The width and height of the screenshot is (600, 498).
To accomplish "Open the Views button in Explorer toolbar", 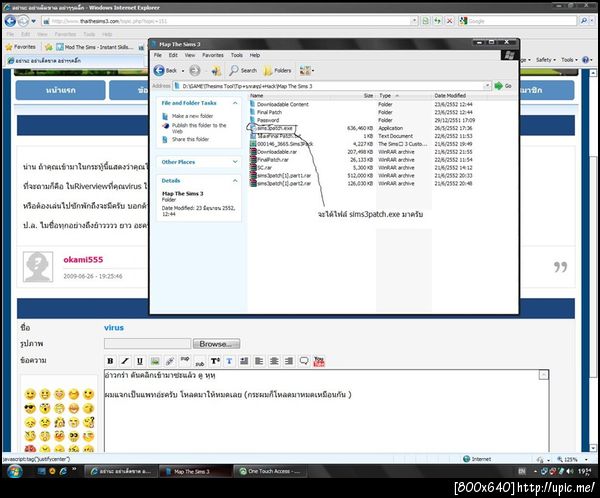I will pos(307,70).
